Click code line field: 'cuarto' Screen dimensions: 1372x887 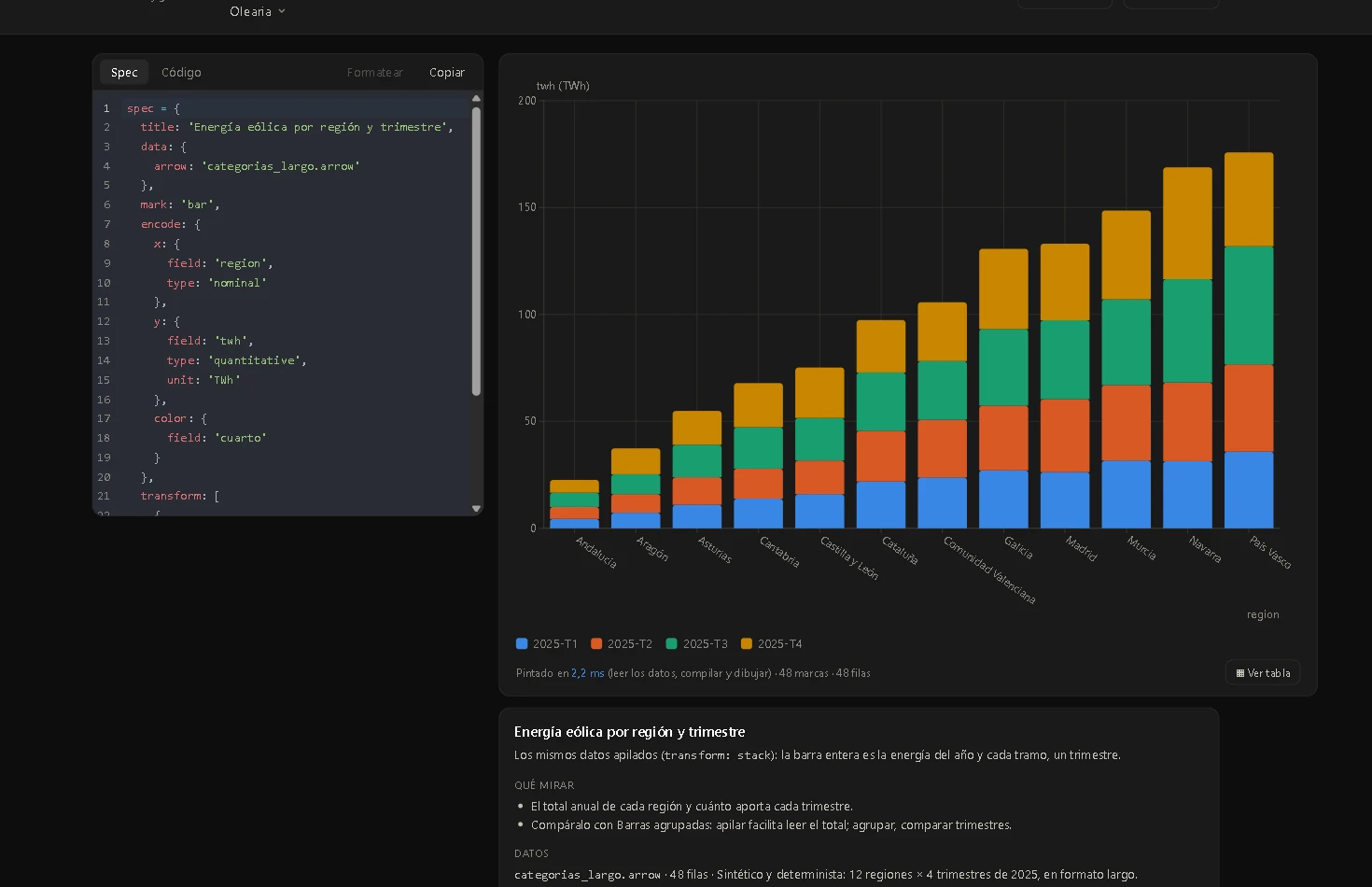217,438
